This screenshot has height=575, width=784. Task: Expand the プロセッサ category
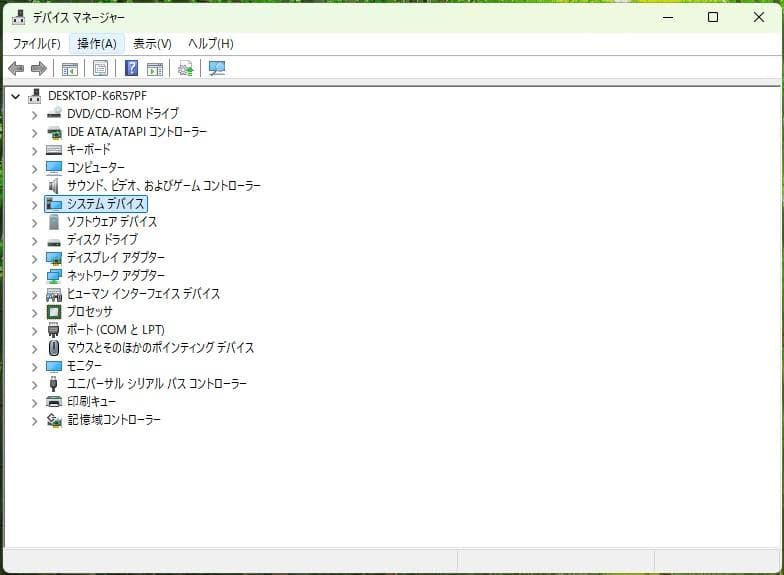(x=34, y=313)
